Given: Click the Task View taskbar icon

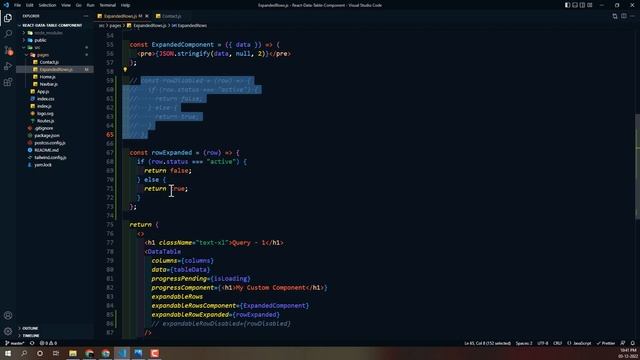Looking at the screenshot, I should 56,353.
